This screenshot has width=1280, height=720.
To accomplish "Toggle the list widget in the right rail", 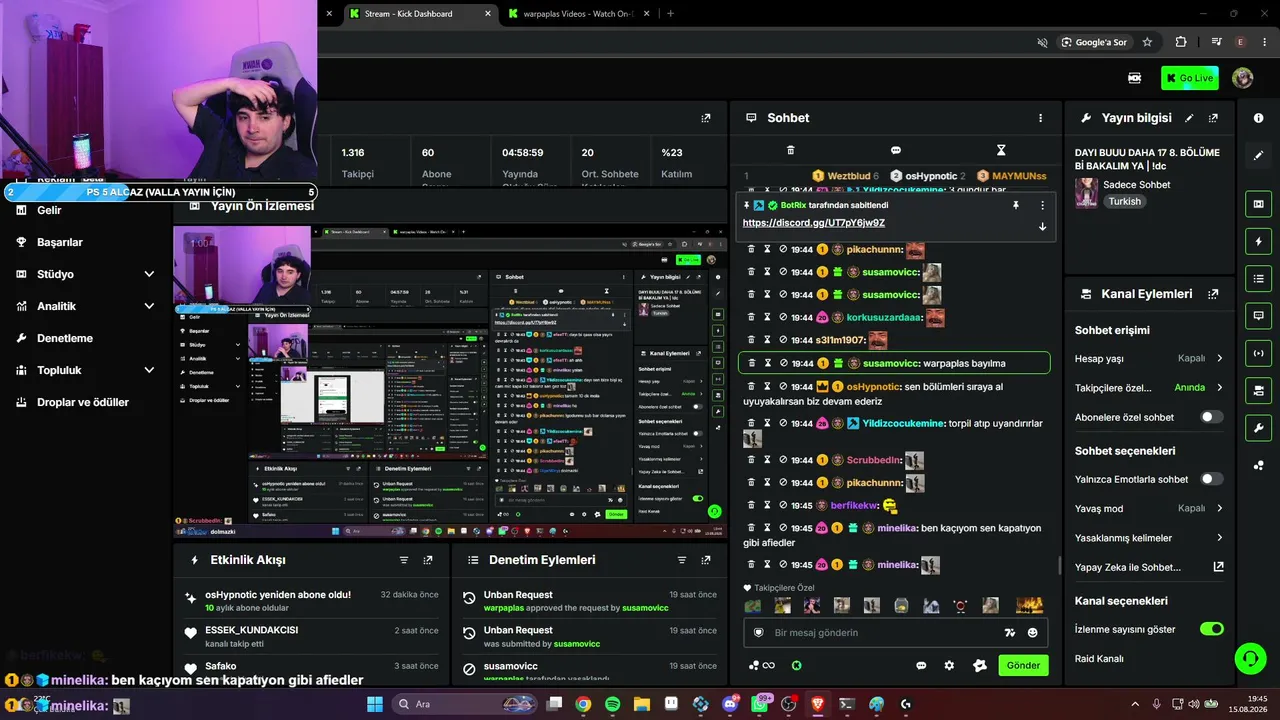I will [x=1258, y=278].
